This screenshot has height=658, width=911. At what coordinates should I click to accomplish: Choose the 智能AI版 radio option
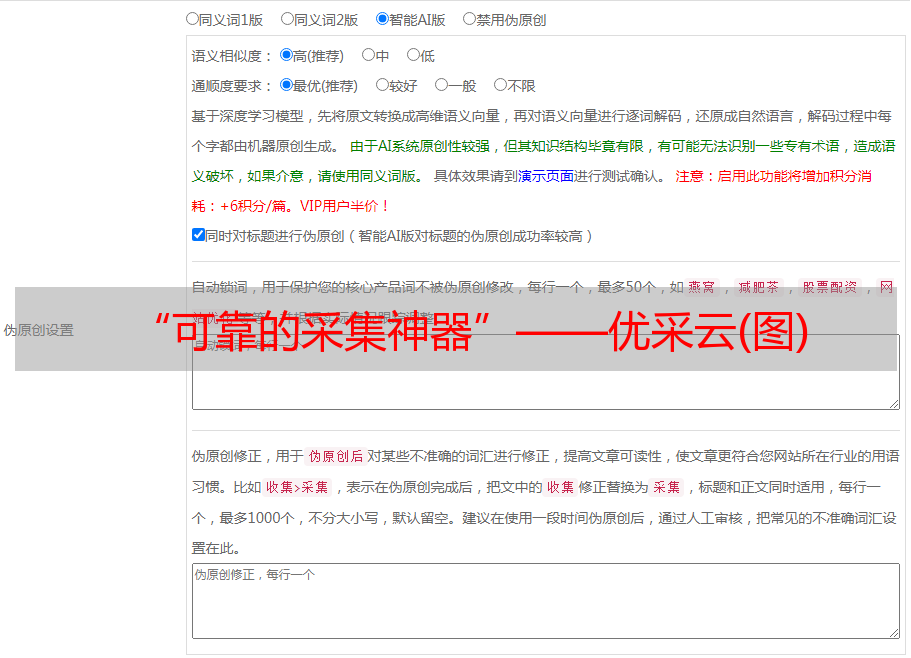click(382, 19)
